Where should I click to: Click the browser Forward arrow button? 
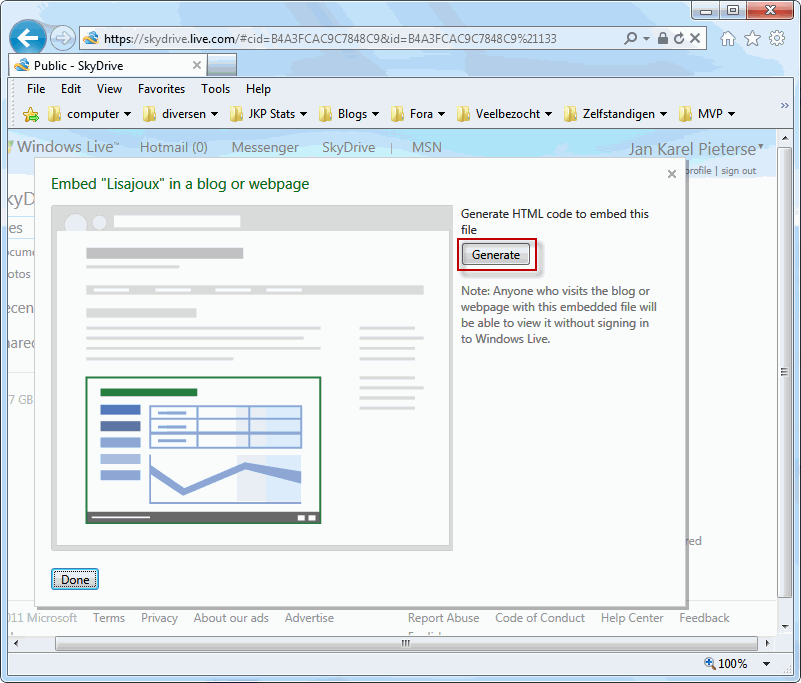click(63, 38)
